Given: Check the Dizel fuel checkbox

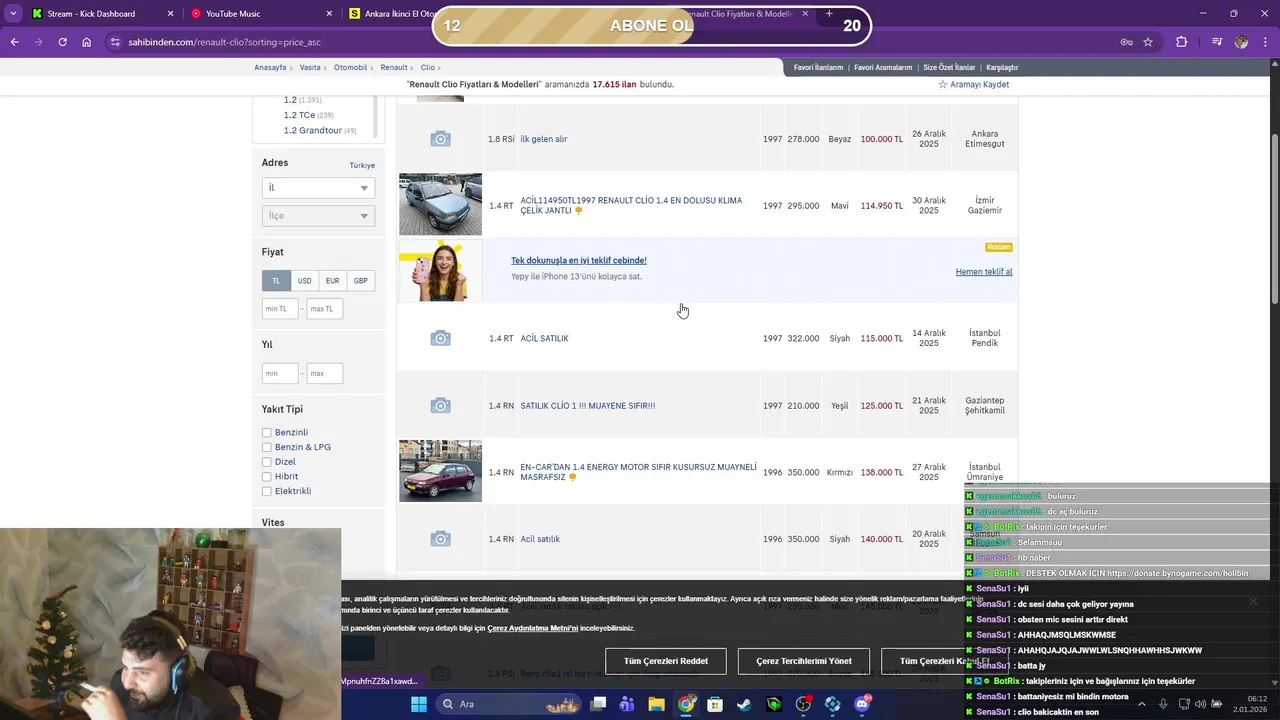Looking at the screenshot, I should point(266,462).
